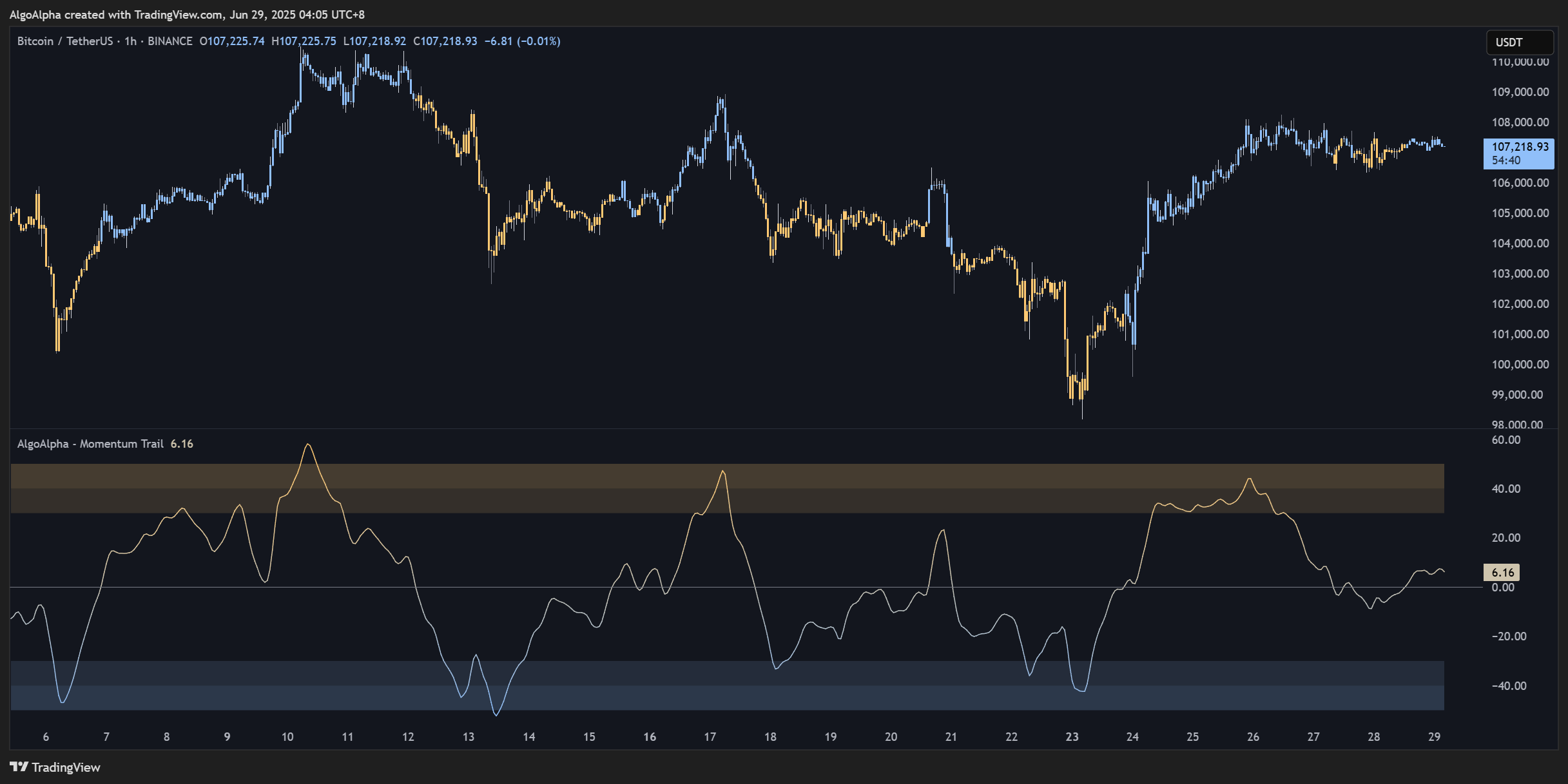Click date 26 on the time axis
Screen dimensions: 1568x784
[x=1253, y=737]
